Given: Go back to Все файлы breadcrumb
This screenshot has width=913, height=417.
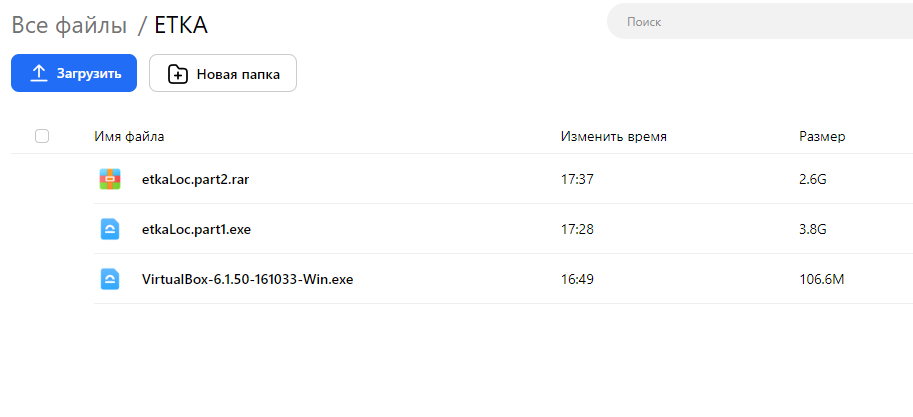Looking at the screenshot, I should (x=69, y=25).
